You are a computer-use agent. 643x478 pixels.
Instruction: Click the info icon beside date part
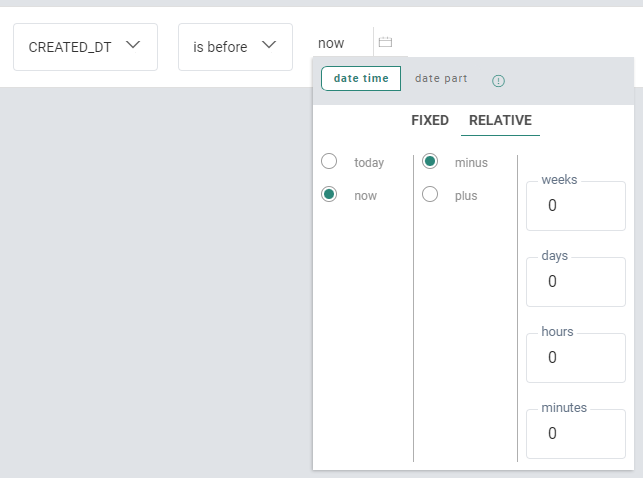498,80
